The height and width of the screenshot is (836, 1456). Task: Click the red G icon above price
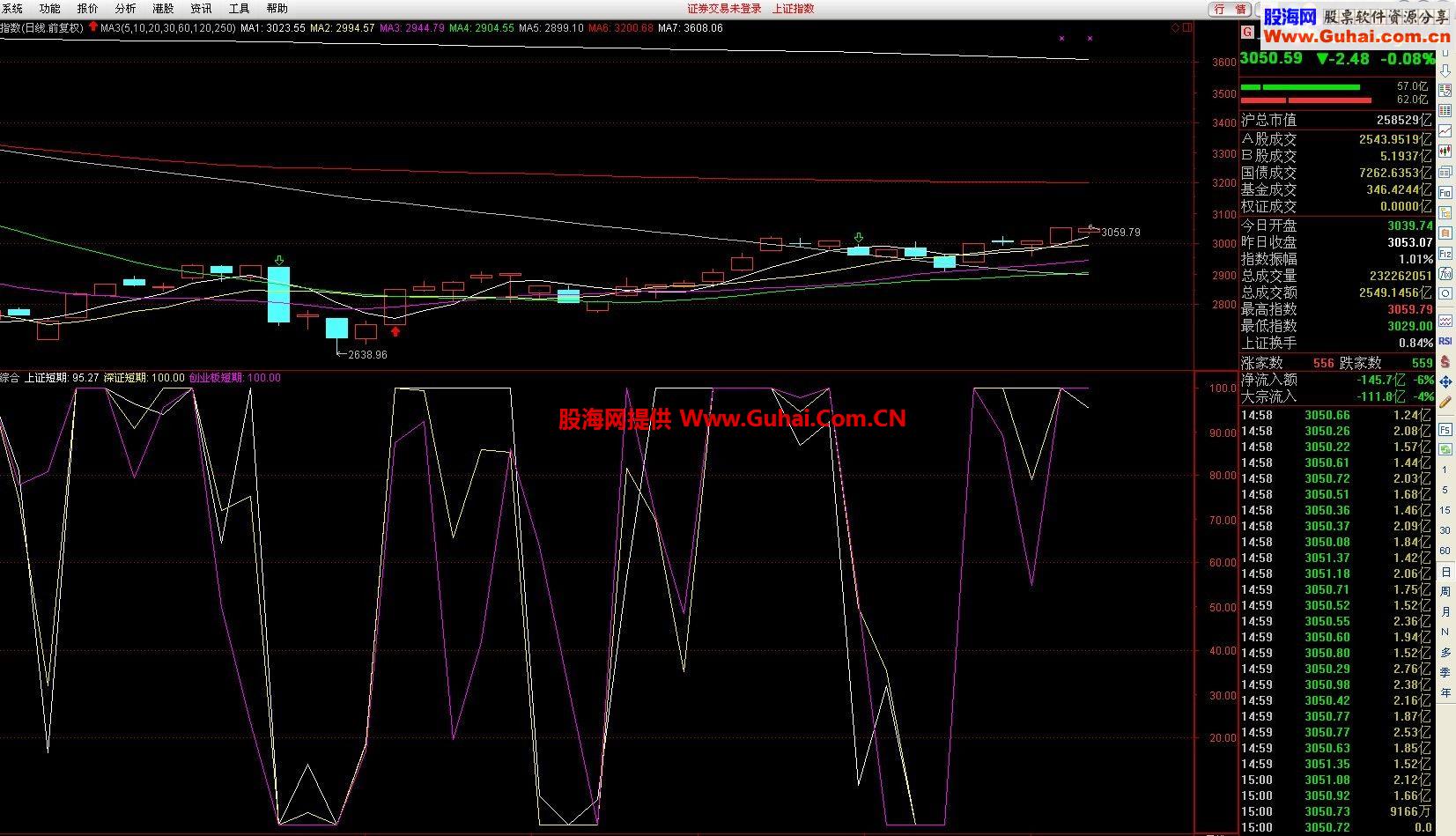(1247, 32)
